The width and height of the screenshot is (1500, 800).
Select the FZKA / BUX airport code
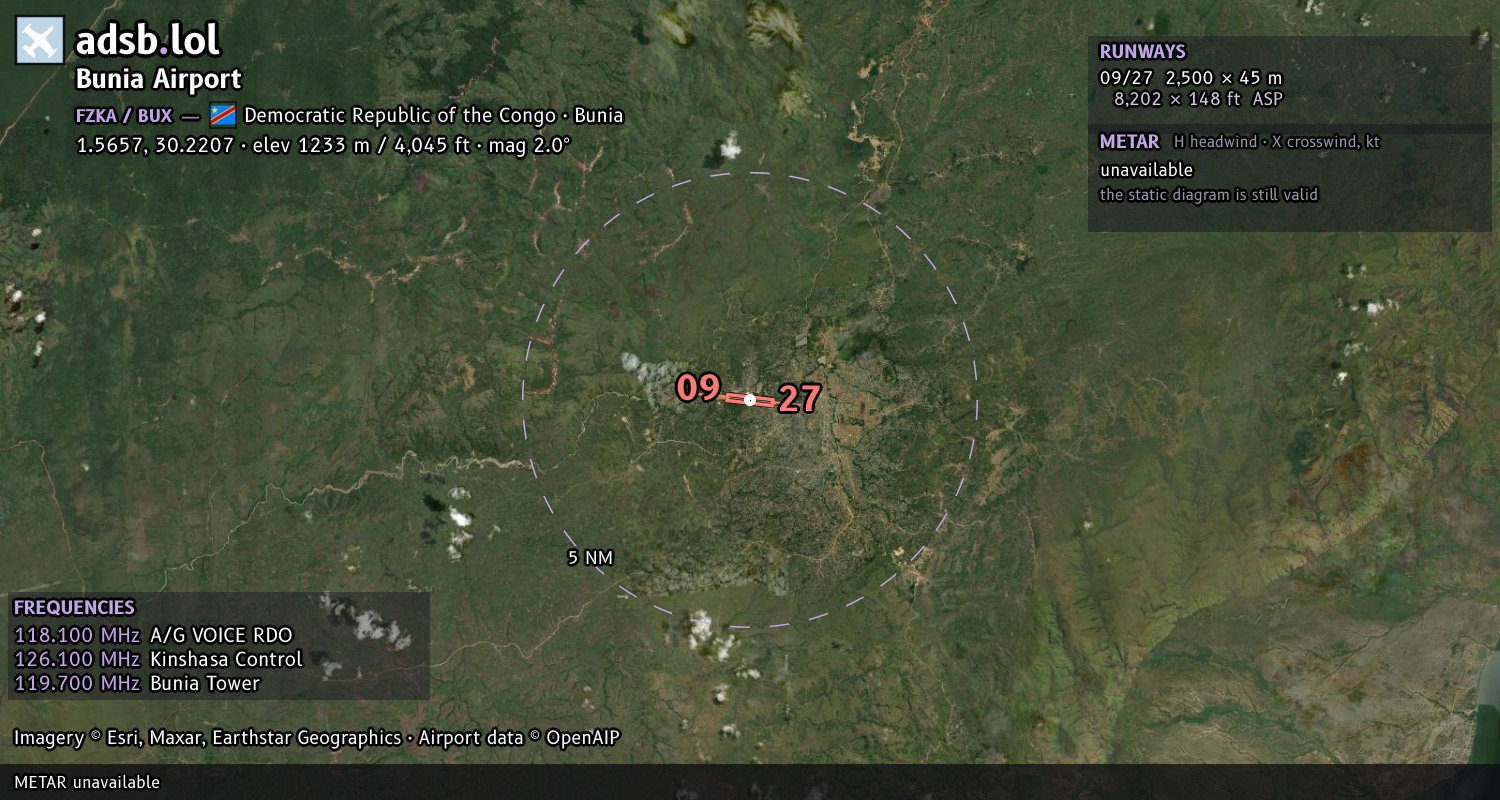(x=124, y=115)
